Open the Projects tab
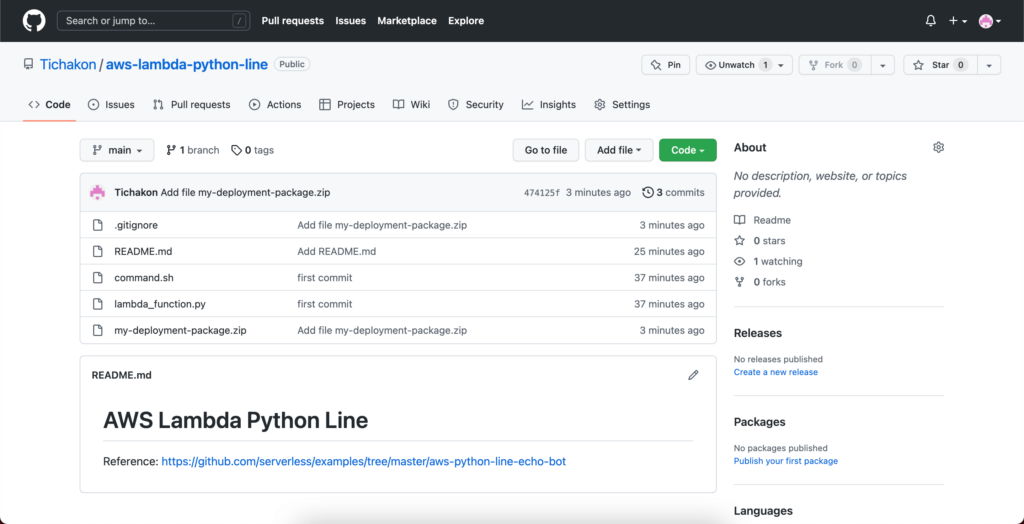Screen dimensions: 1024x524 point(347,105)
